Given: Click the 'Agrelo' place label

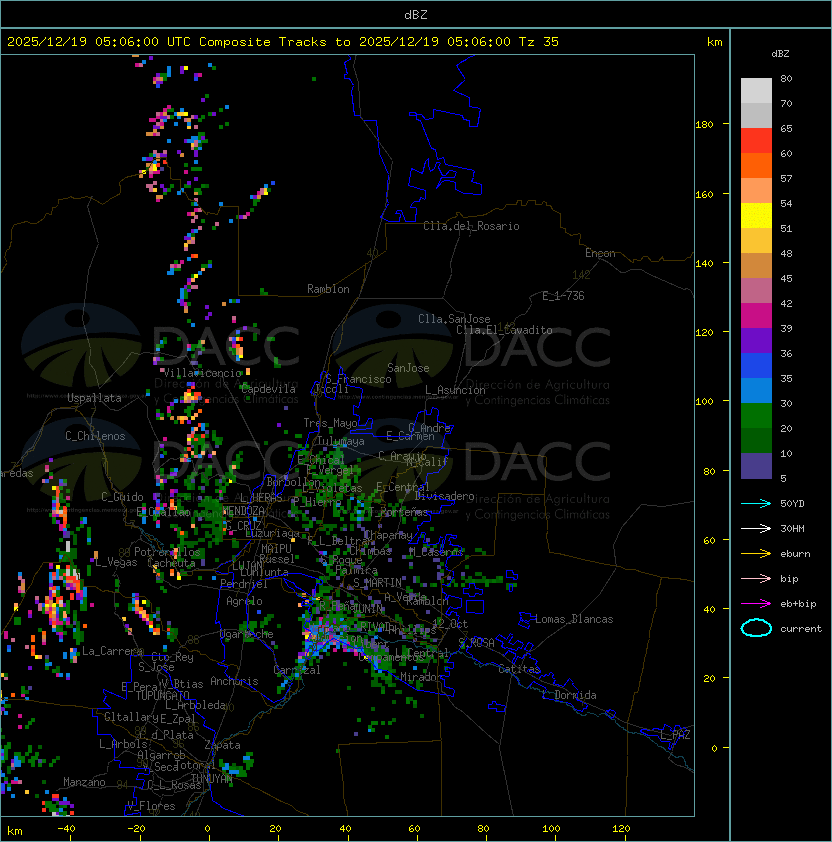Looking at the screenshot, I should click(244, 601).
